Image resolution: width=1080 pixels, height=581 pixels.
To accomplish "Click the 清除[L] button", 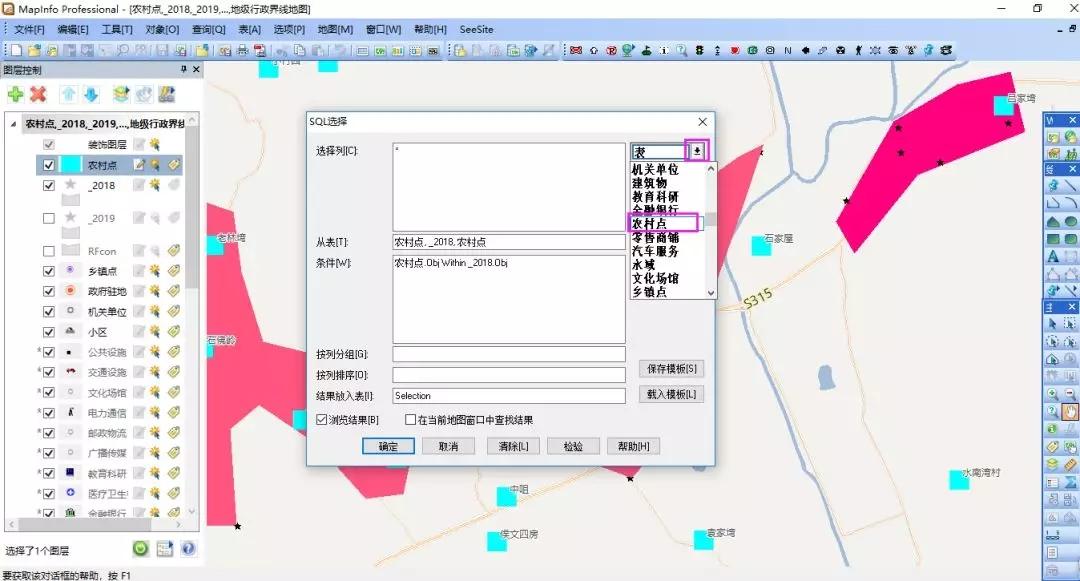I will point(513,446).
